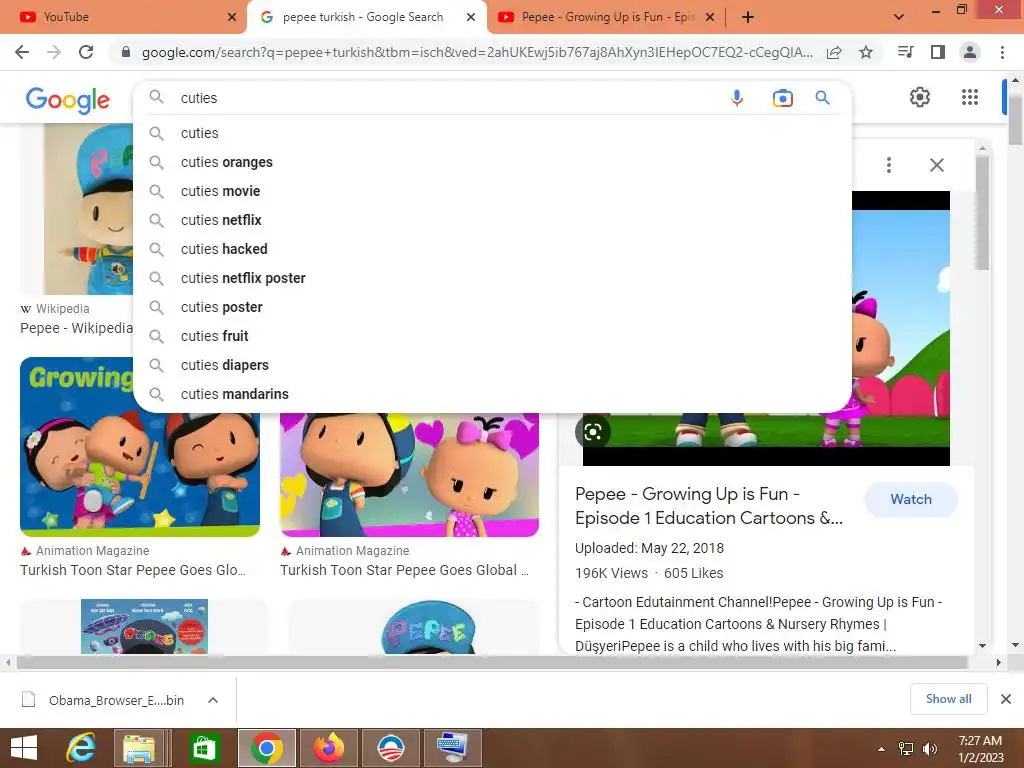This screenshot has height=768, width=1024.
Task: Open Google Lens search by image
Action: point(782,98)
